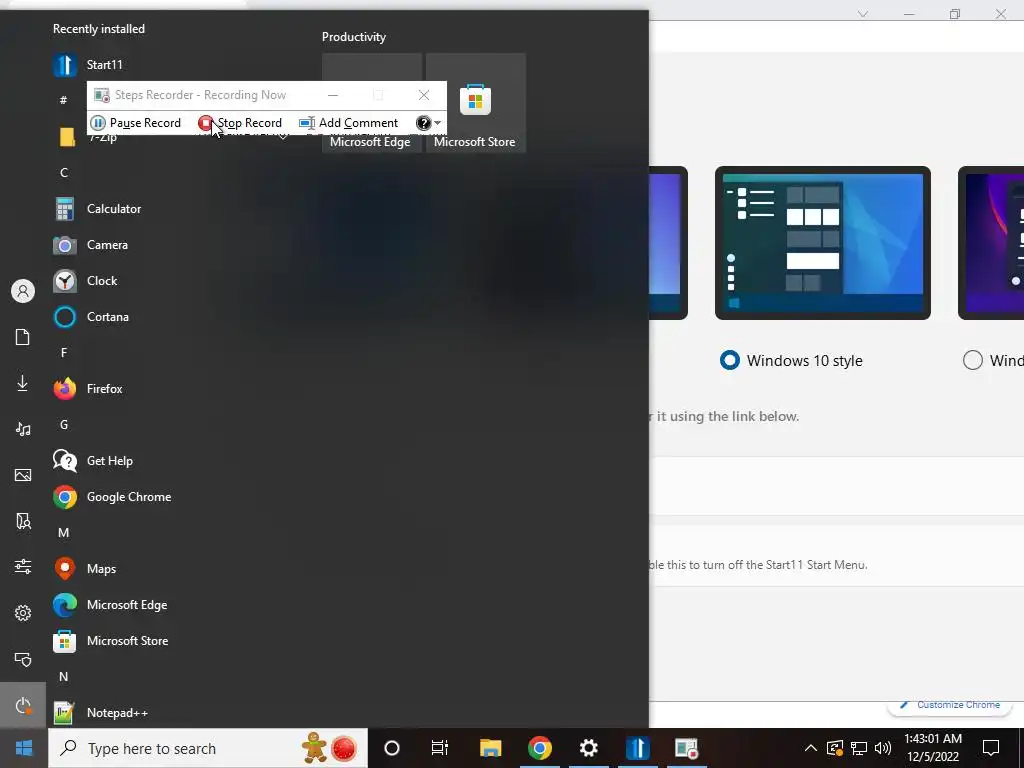Screen dimensions: 1024x768
Task: Click Customize Chrome button
Action: [x=950, y=705]
